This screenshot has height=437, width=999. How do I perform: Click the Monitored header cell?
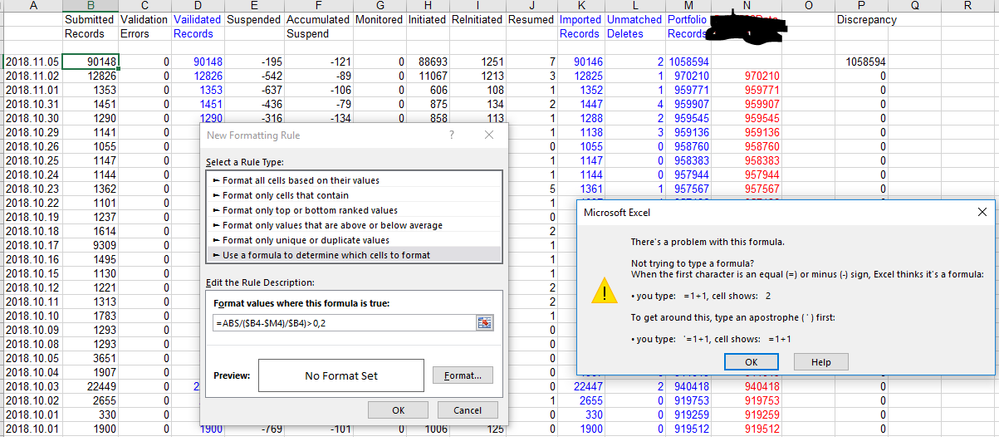379,20
